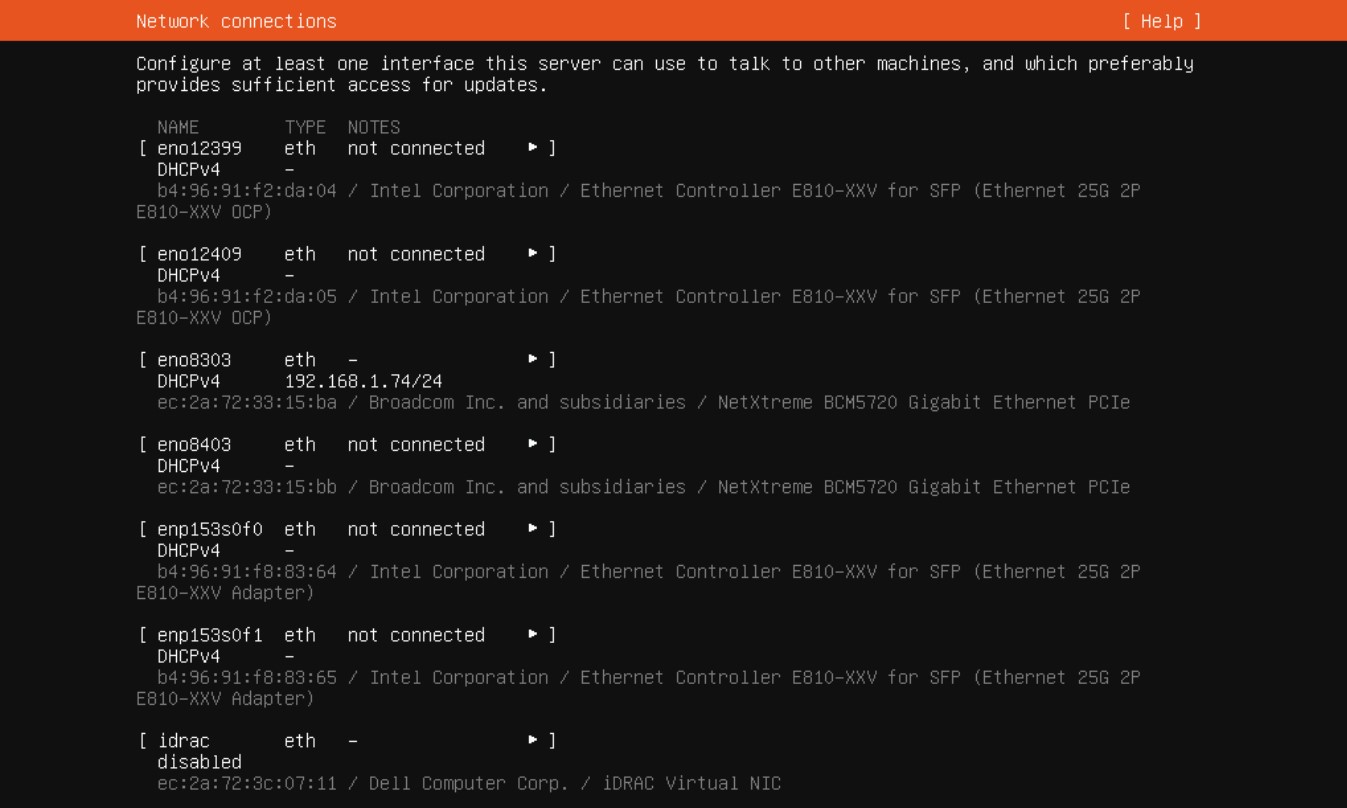Open the eno8303 arrow dropdown
This screenshot has width=1347, height=808.
pyautogui.click(x=534, y=360)
